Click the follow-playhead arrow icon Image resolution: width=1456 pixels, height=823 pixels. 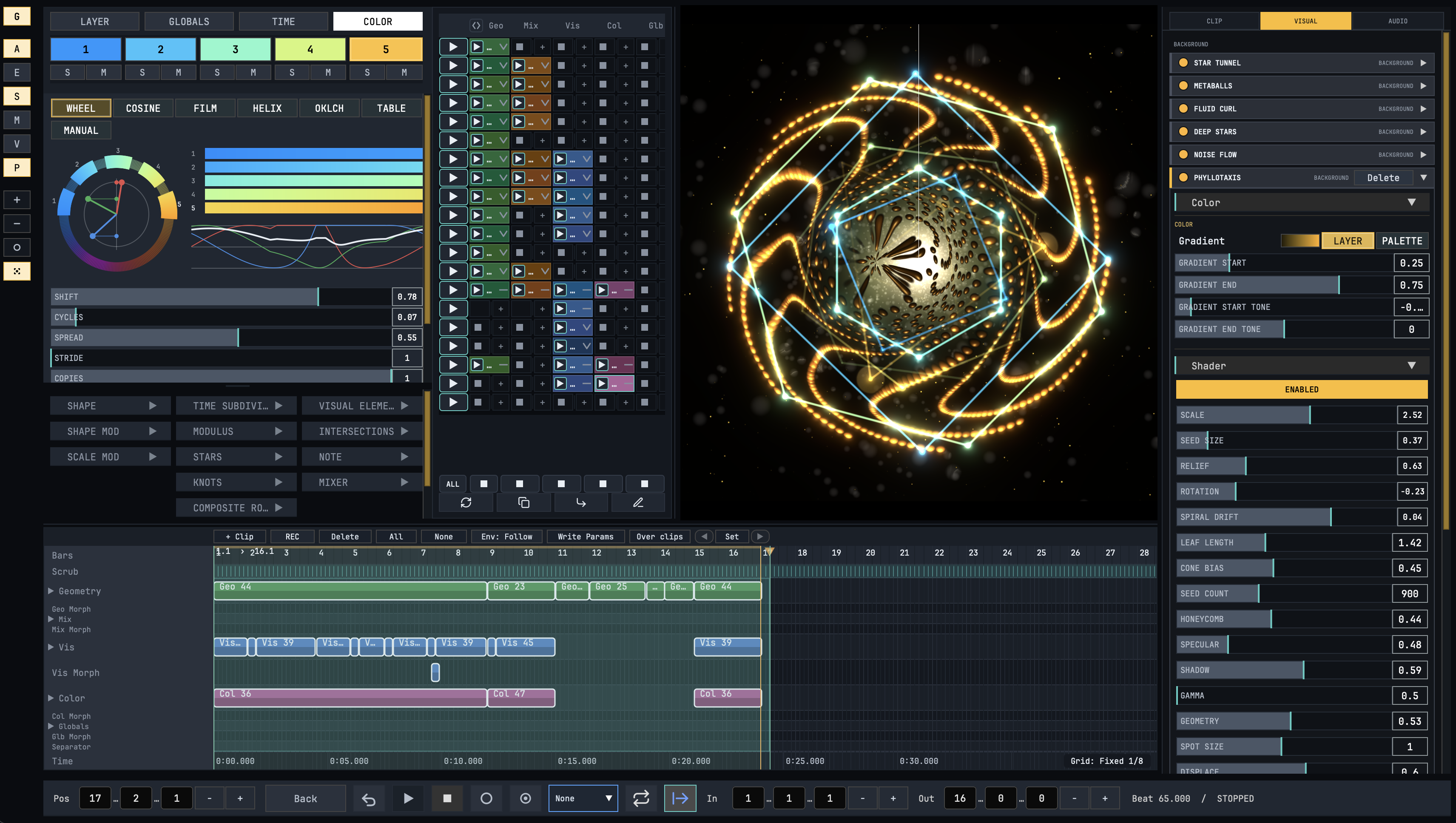[x=680, y=798]
